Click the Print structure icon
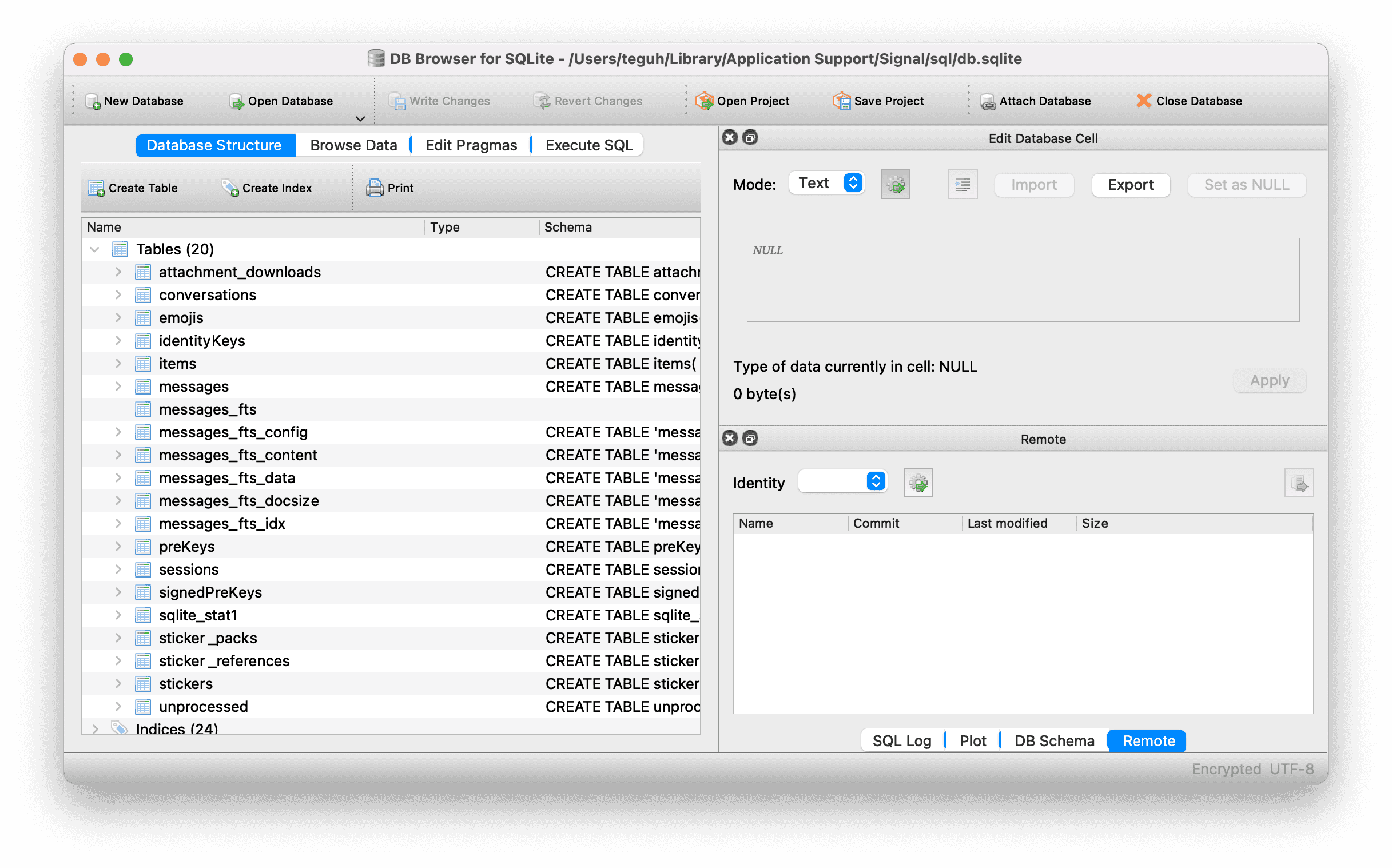1392x868 pixels. (x=375, y=188)
